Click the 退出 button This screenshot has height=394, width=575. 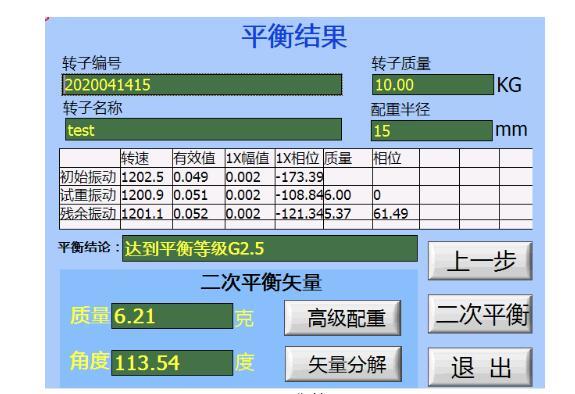click(x=480, y=367)
